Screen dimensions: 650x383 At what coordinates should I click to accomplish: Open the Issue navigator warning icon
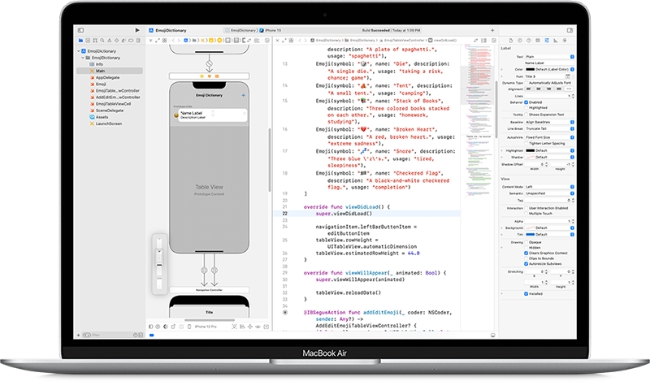109,41
